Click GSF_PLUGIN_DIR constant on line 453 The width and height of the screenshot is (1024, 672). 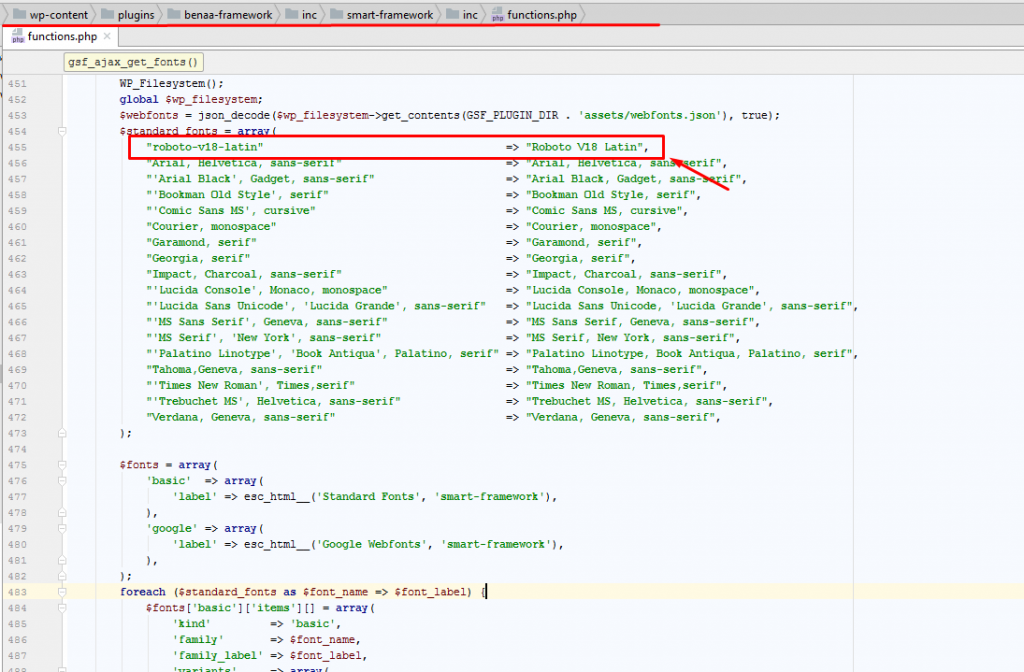pyautogui.click(x=512, y=115)
